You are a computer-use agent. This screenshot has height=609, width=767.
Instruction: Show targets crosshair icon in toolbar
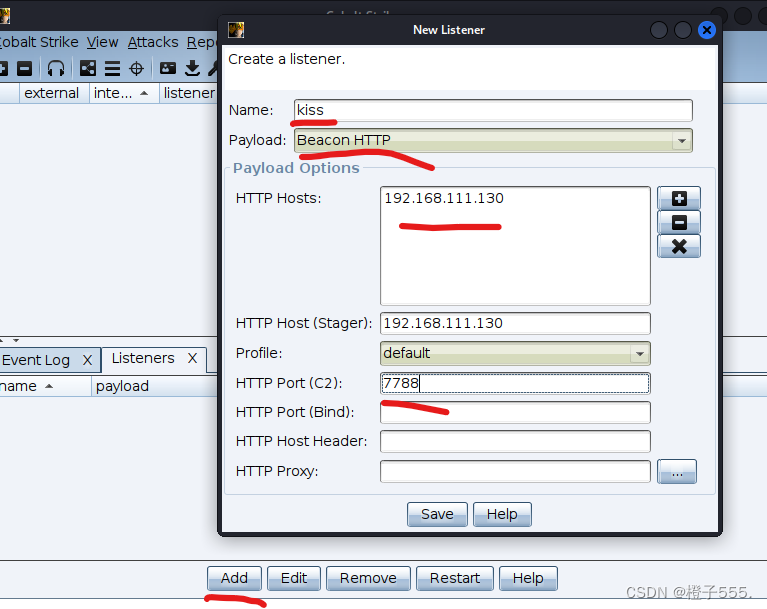pos(136,68)
